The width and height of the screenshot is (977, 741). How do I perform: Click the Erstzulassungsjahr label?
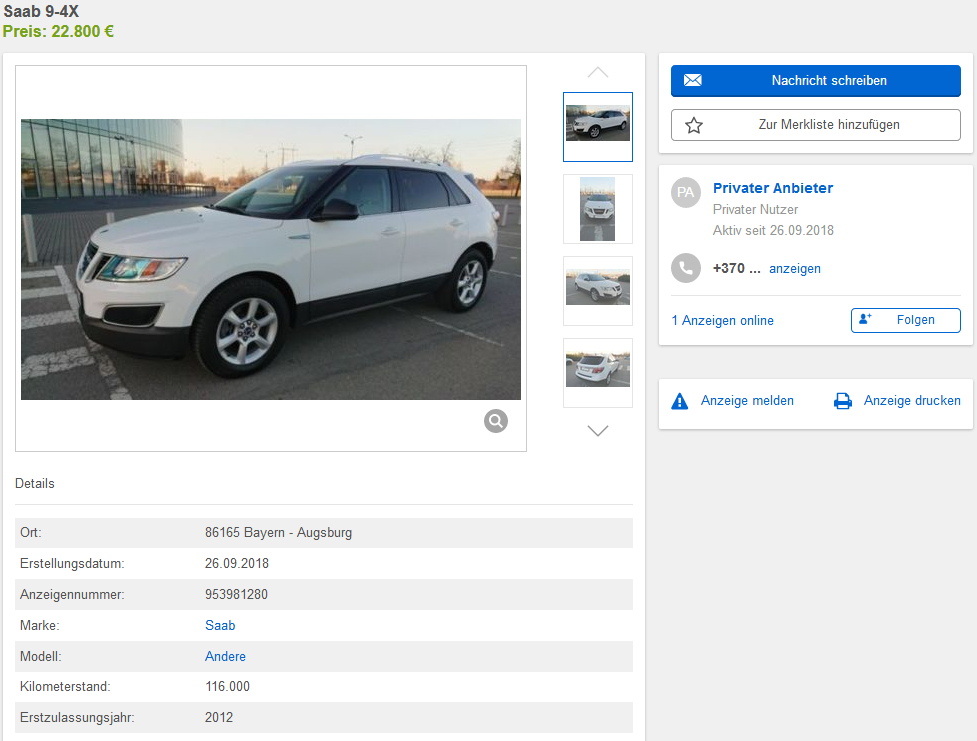click(77, 717)
